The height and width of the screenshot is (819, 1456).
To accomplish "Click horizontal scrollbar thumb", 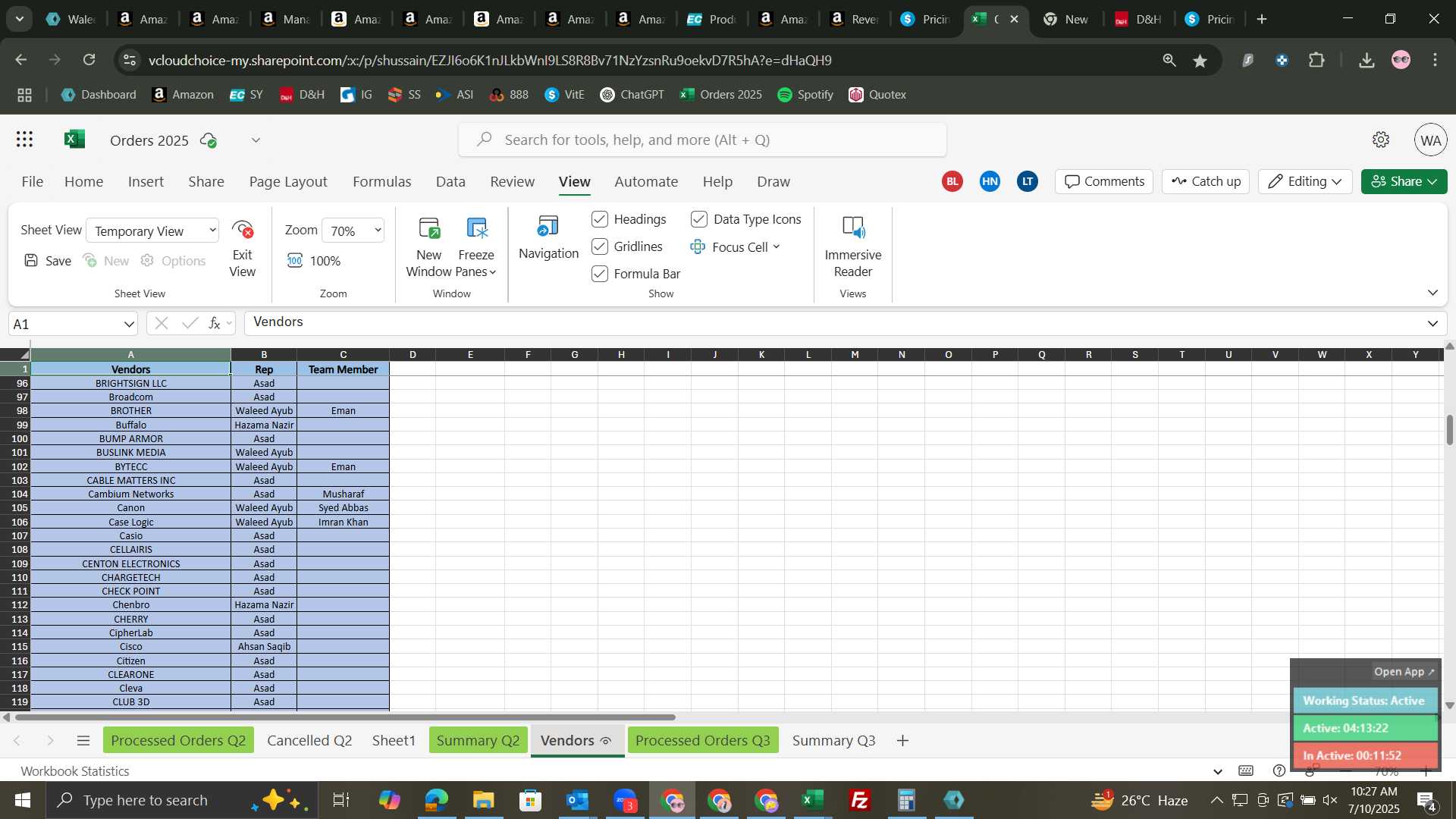I will click(345, 717).
